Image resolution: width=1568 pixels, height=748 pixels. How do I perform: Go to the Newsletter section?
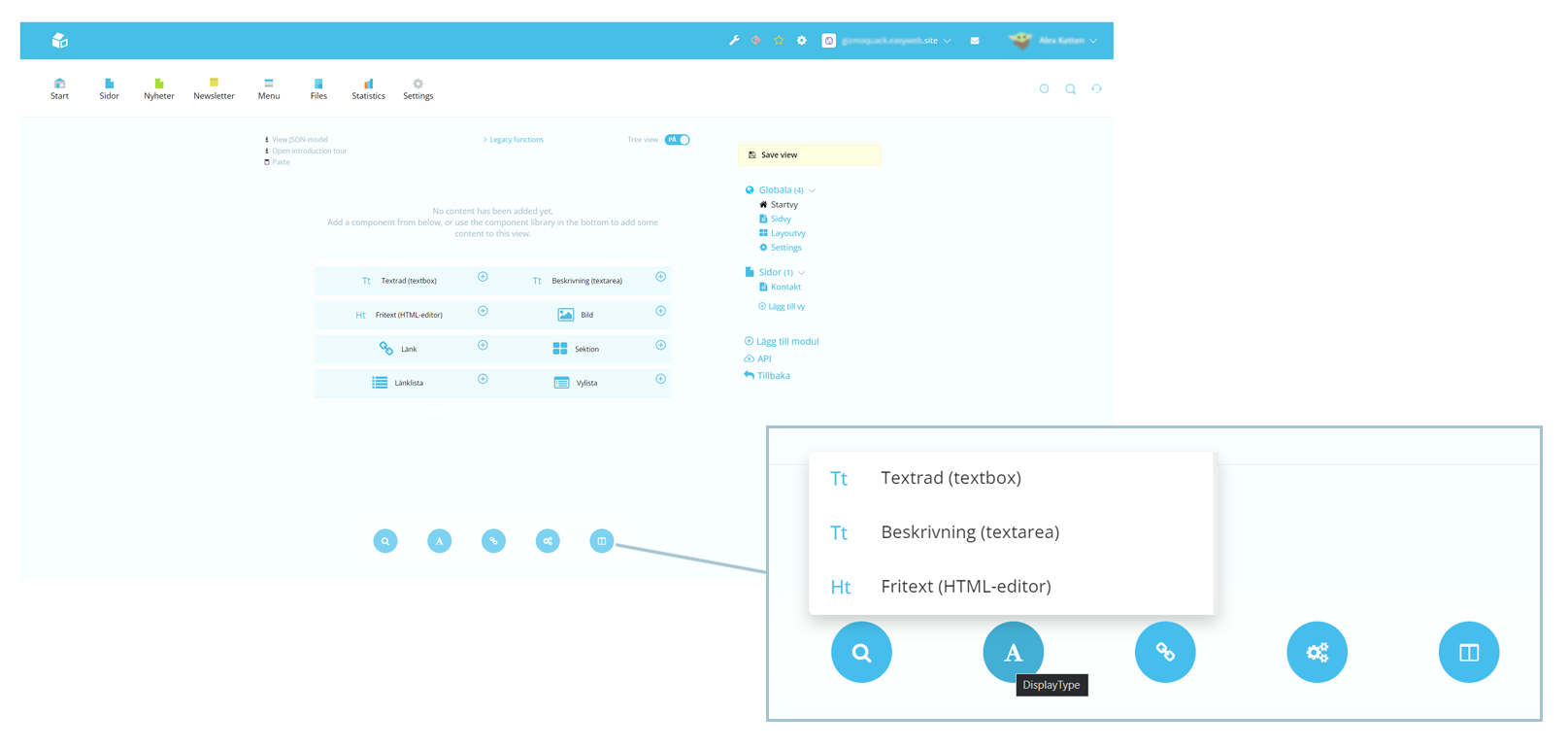[214, 88]
